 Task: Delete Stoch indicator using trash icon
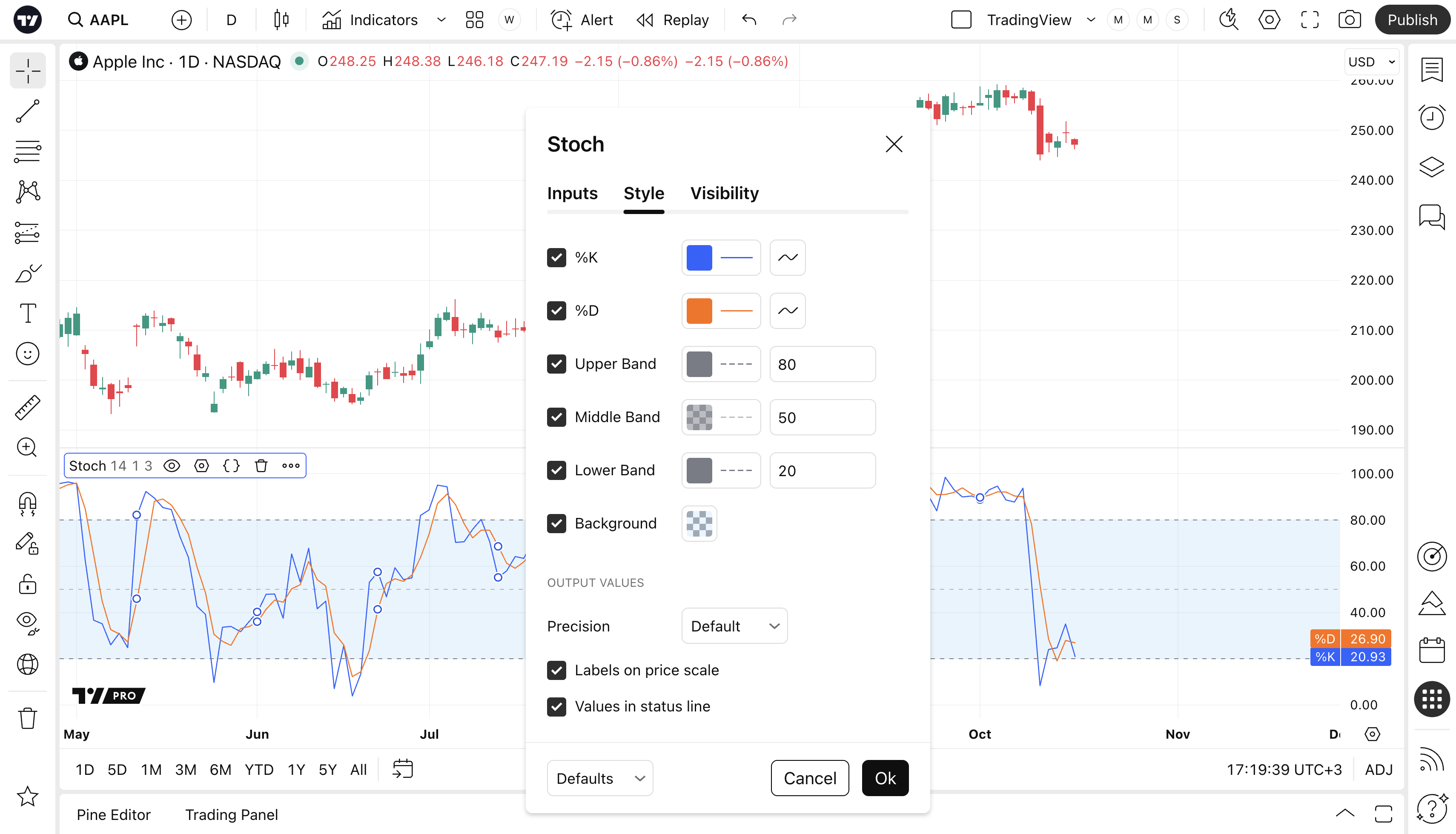(261, 466)
